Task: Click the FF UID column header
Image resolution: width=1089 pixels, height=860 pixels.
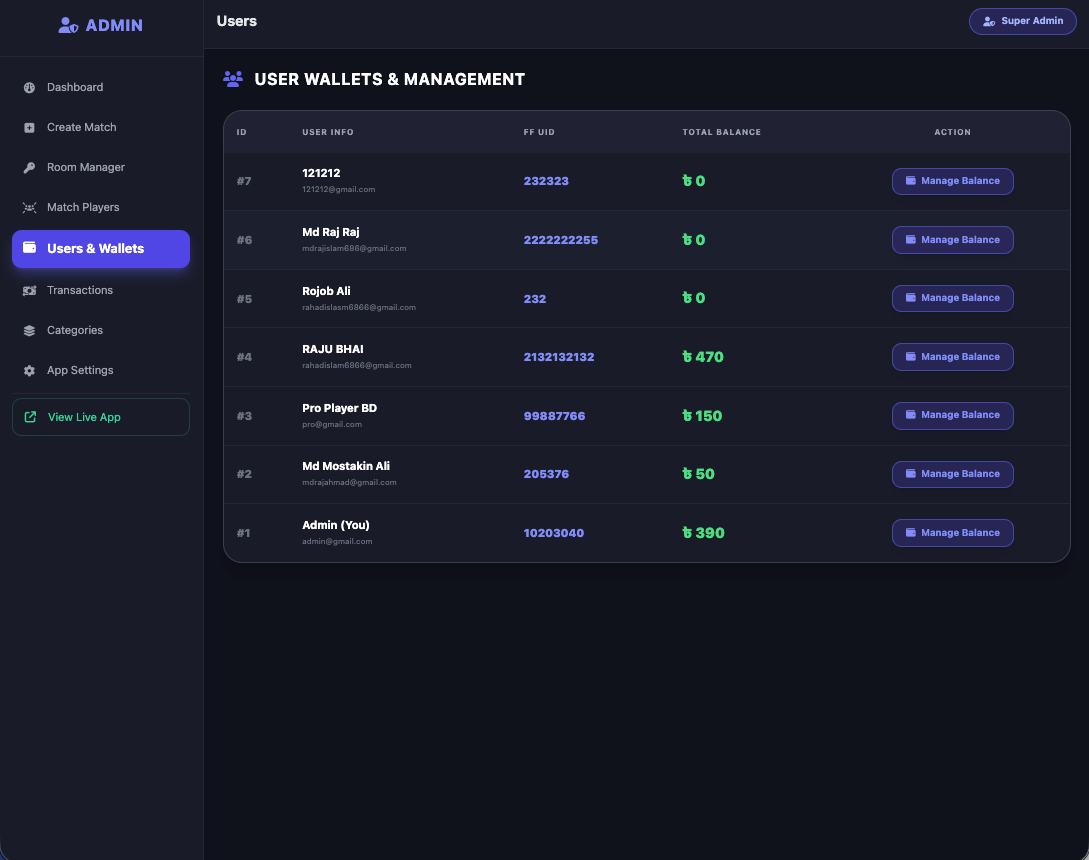Action: (539, 132)
